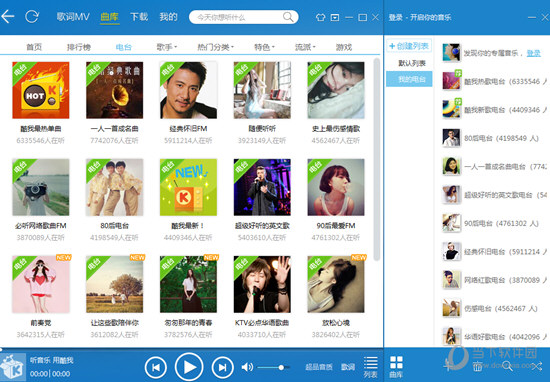
Task: Click the 创建列表 button
Action: tap(409, 46)
